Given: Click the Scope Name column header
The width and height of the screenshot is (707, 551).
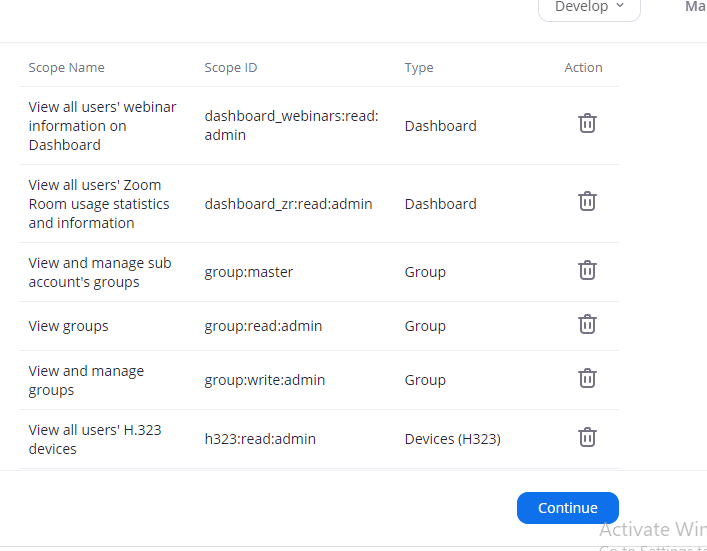Looking at the screenshot, I should point(66,68).
